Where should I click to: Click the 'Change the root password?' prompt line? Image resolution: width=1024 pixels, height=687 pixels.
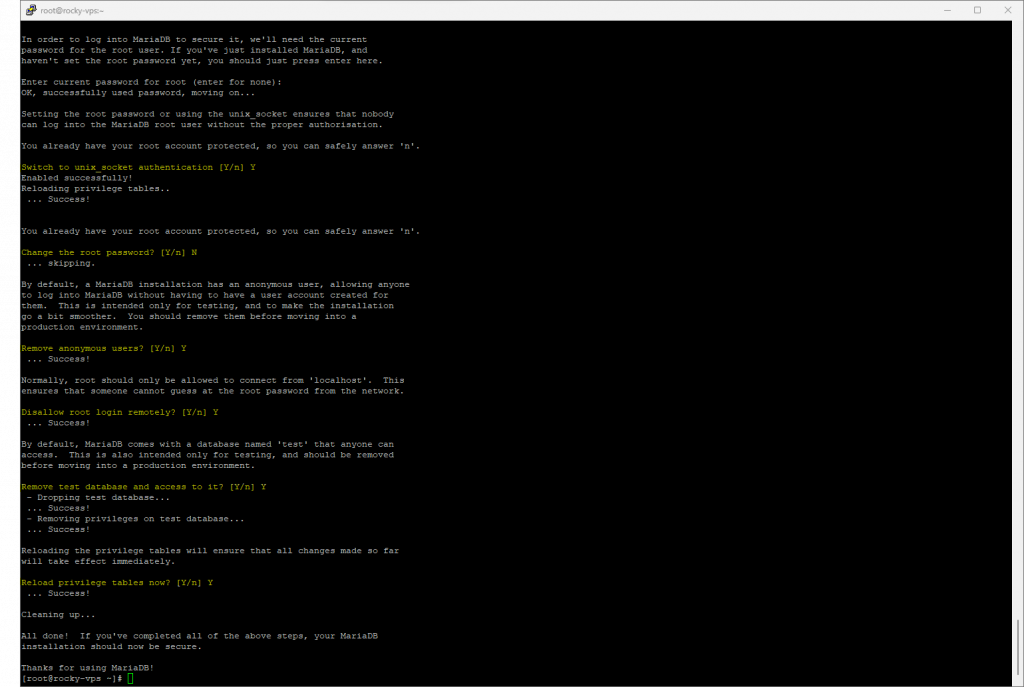coord(109,252)
